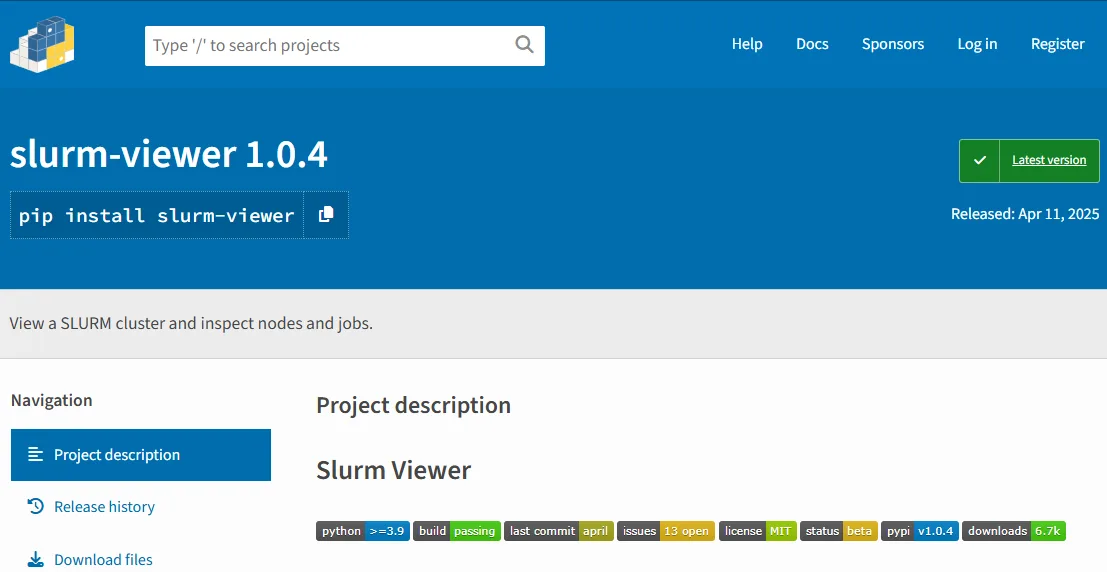Click the green checkmark beside Latest version
This screenshot has height=572, width=1107.
click(x=980, y=160)
